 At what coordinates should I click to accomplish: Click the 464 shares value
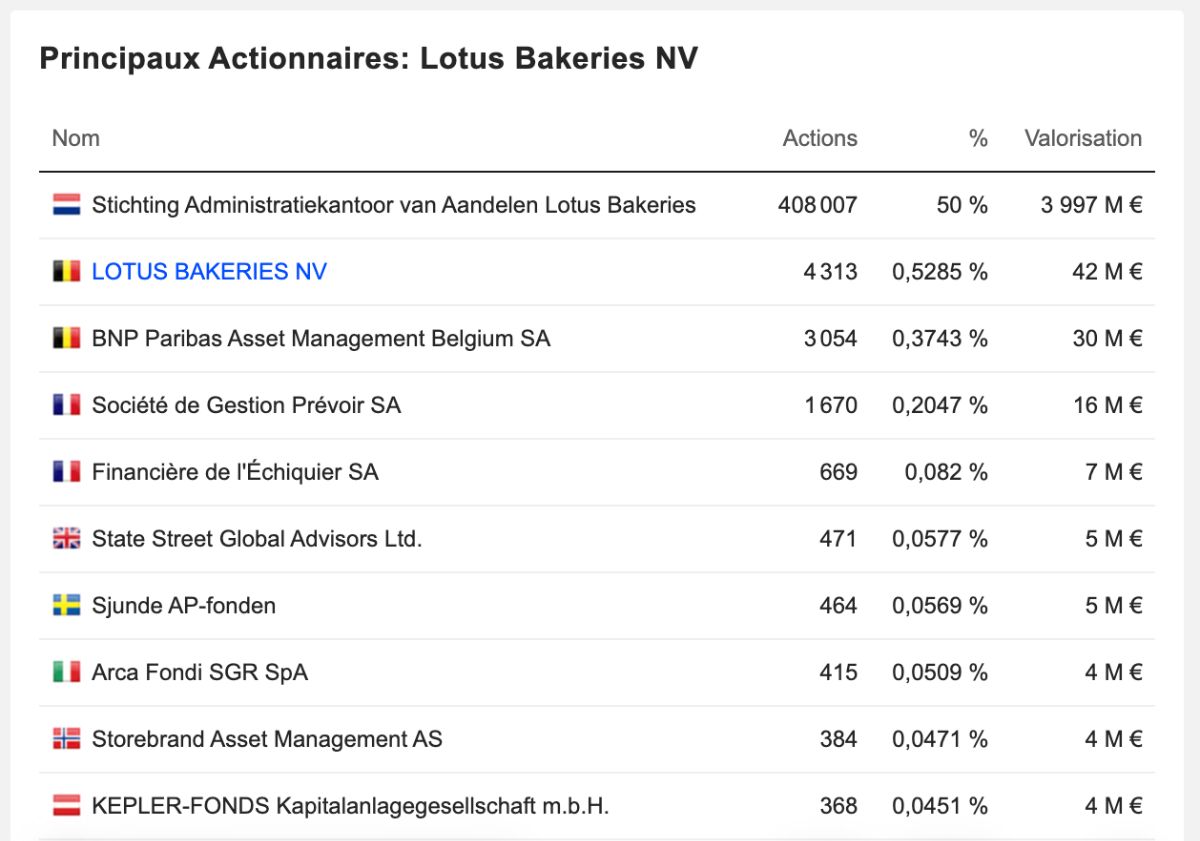click(838, 605)
